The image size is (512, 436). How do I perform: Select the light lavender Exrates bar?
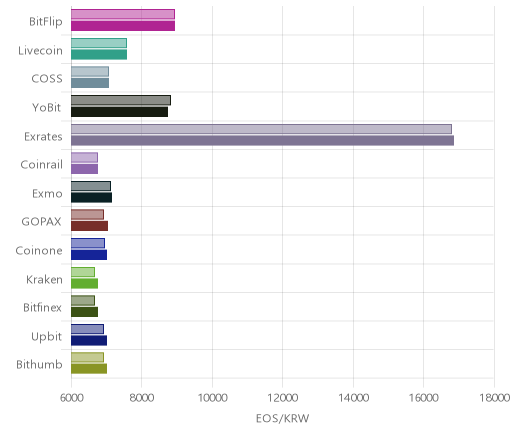click(x=261, y=129)
